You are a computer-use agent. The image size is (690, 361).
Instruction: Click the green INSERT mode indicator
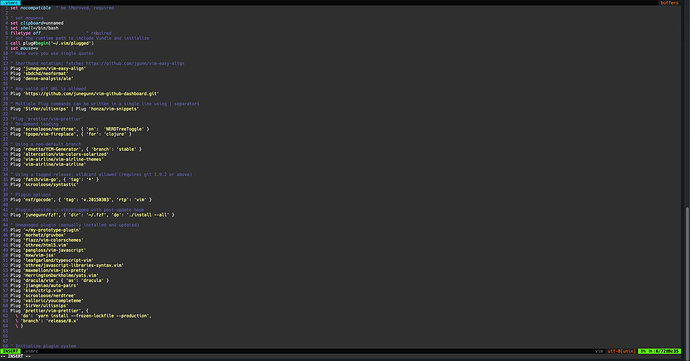(10, 351)
